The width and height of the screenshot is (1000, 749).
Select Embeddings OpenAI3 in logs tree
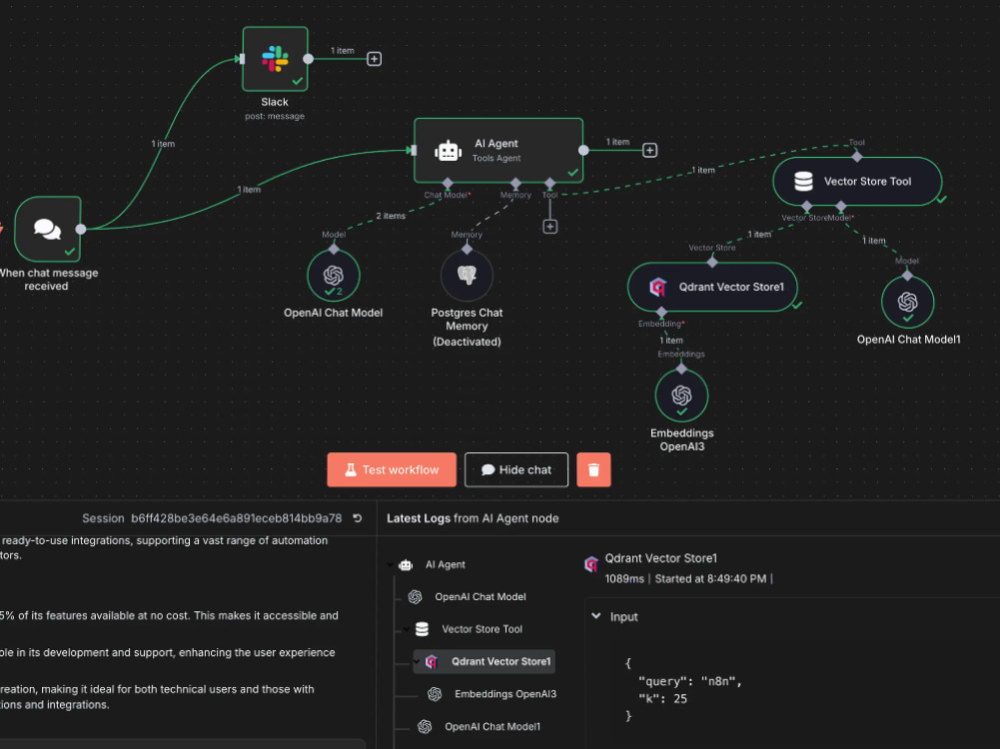click(x=505, y=694)
